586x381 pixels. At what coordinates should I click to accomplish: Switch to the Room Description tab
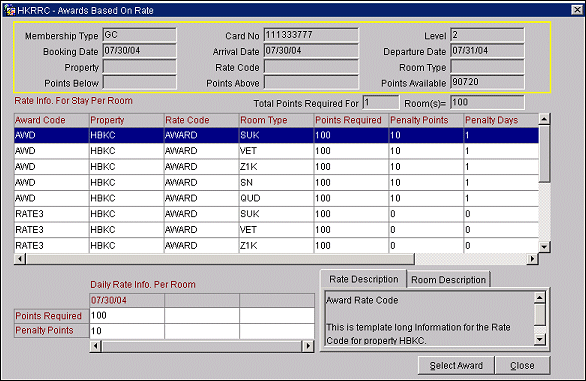click(448, 280)
